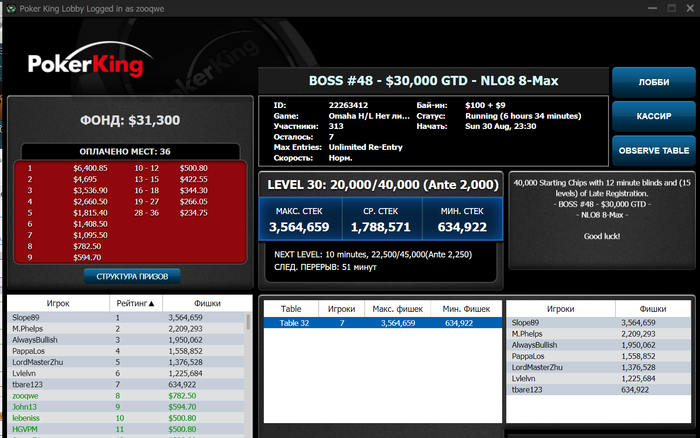Viewport: 700px width, 438px height.
Task: Minimize the Poker King Lobby window
Action: tap(652, 8)
